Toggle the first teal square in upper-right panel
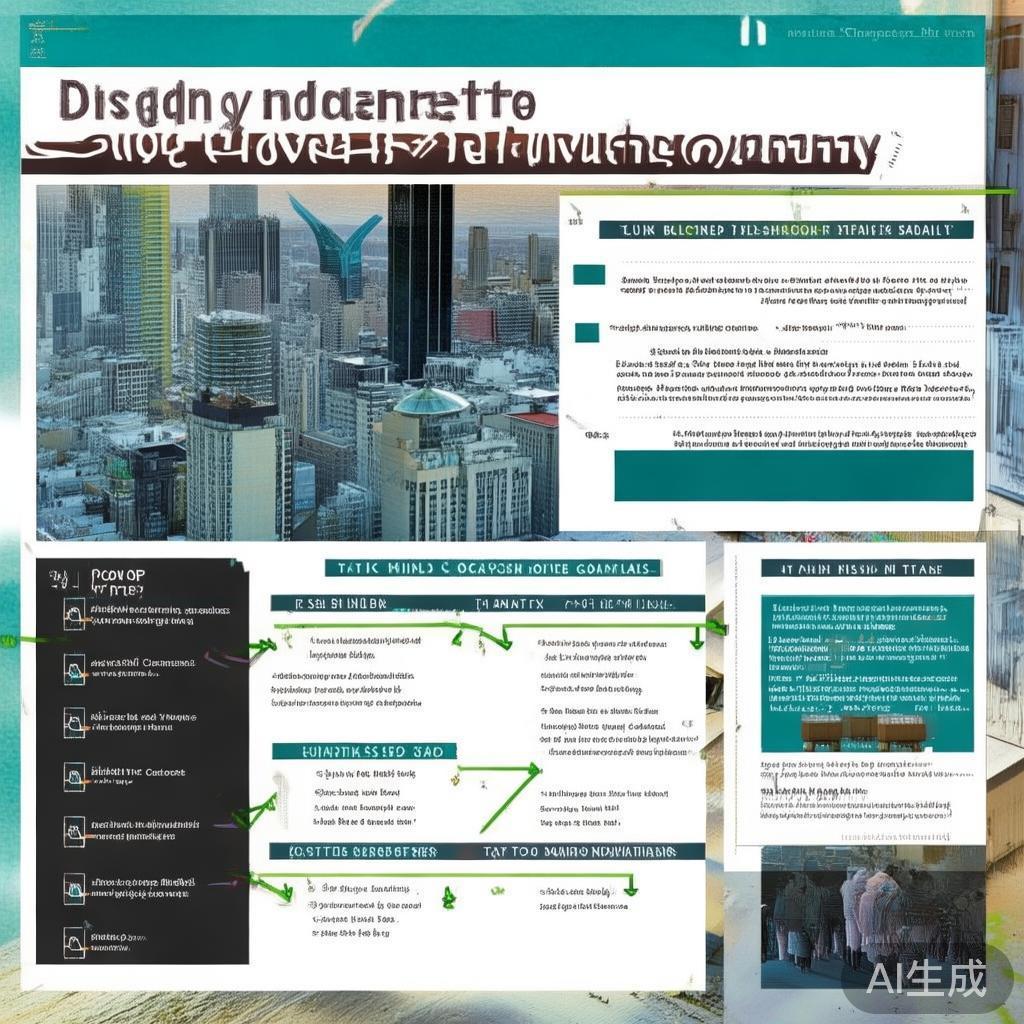This screenshot has width=1024, height=1024. [x=589, y=274]
